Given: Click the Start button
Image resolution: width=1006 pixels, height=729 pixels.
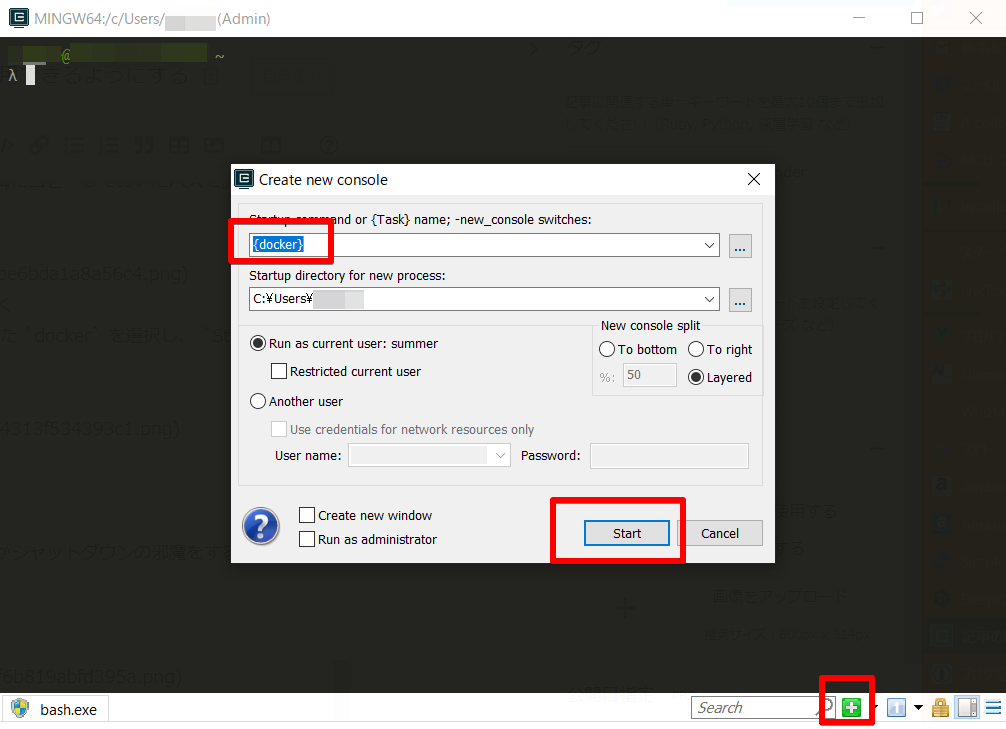Looking at the screenshot, I should (x=626, y=533).
